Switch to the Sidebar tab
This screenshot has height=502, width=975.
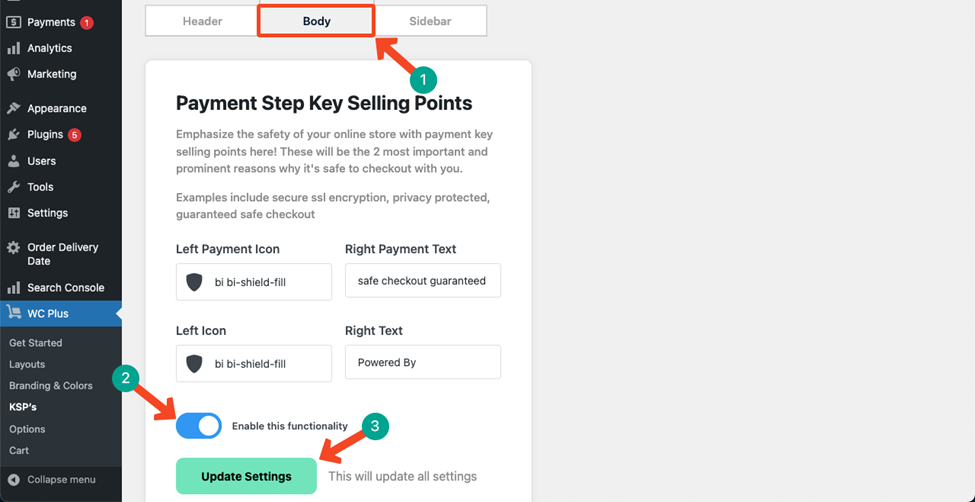pyautogui.click(x=430, y=21)
